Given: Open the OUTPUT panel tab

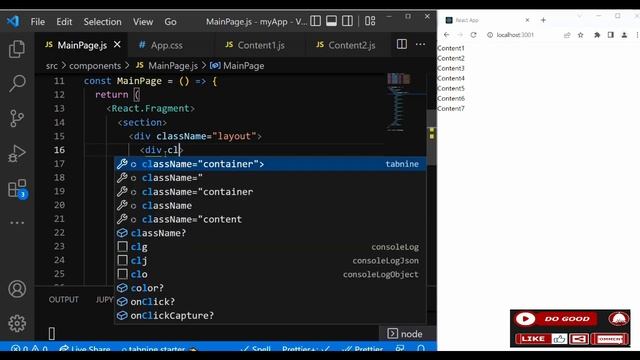Looking at the screenshot, I should click(64, 300).
